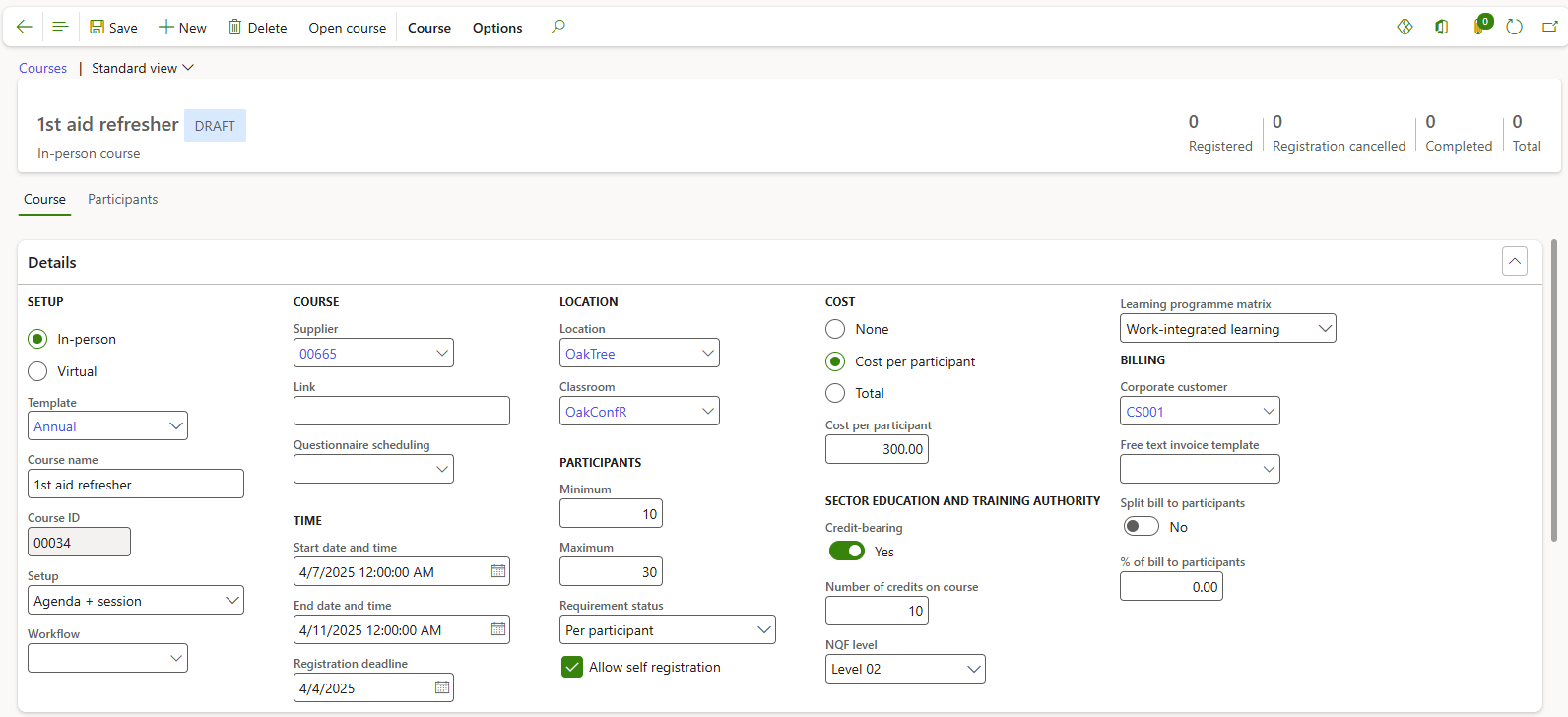Image resolution: width=1568 pixels, height=717 pixels.
Task: Open Requirement status dropdown
Action: pyautogui.click(x=763, y=630)
